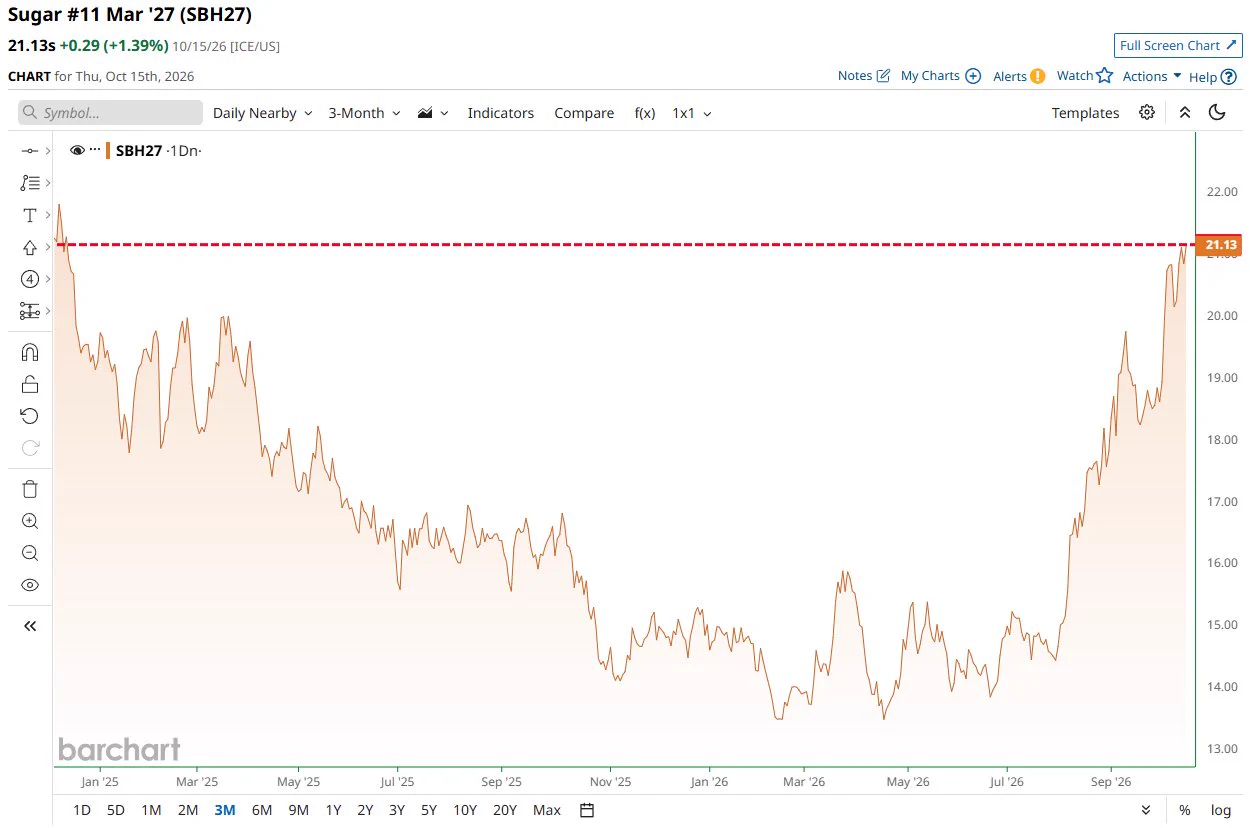Open the date range calendar icon
1250x828 pixels.
pyautogui.click(x=587, y=810)
